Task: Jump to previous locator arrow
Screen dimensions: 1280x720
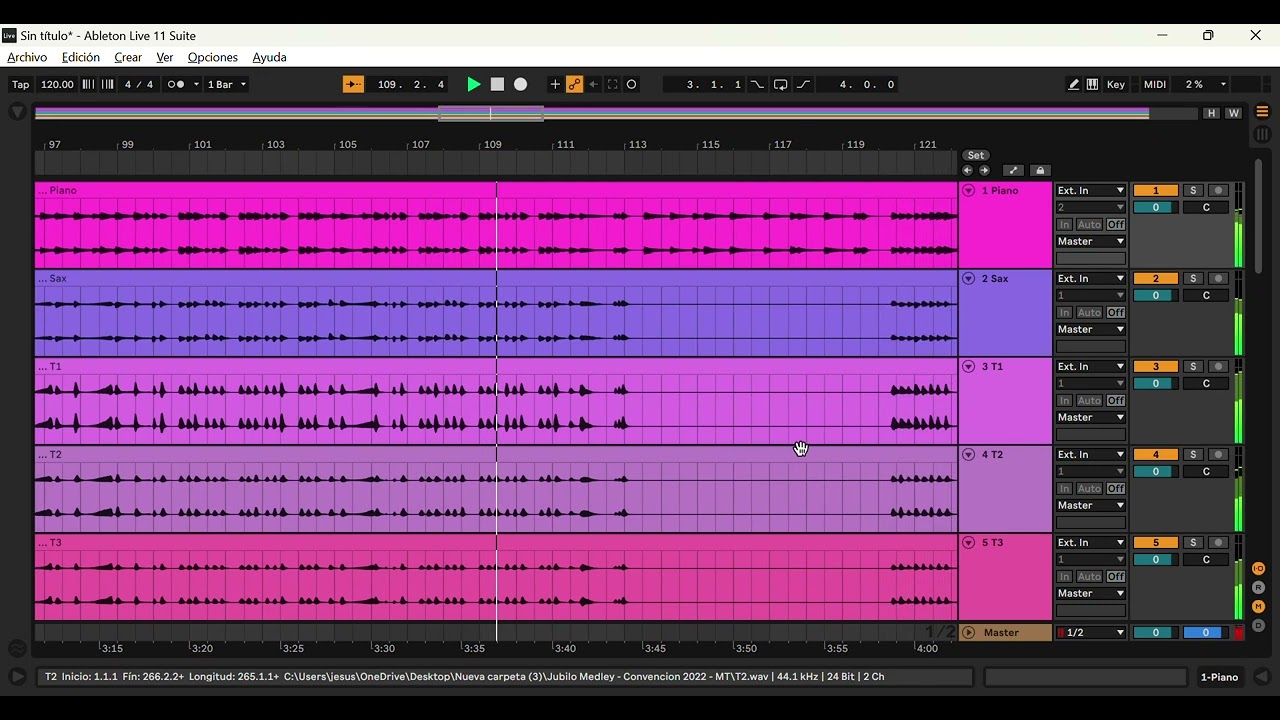Action: click(x=967, y=170)
